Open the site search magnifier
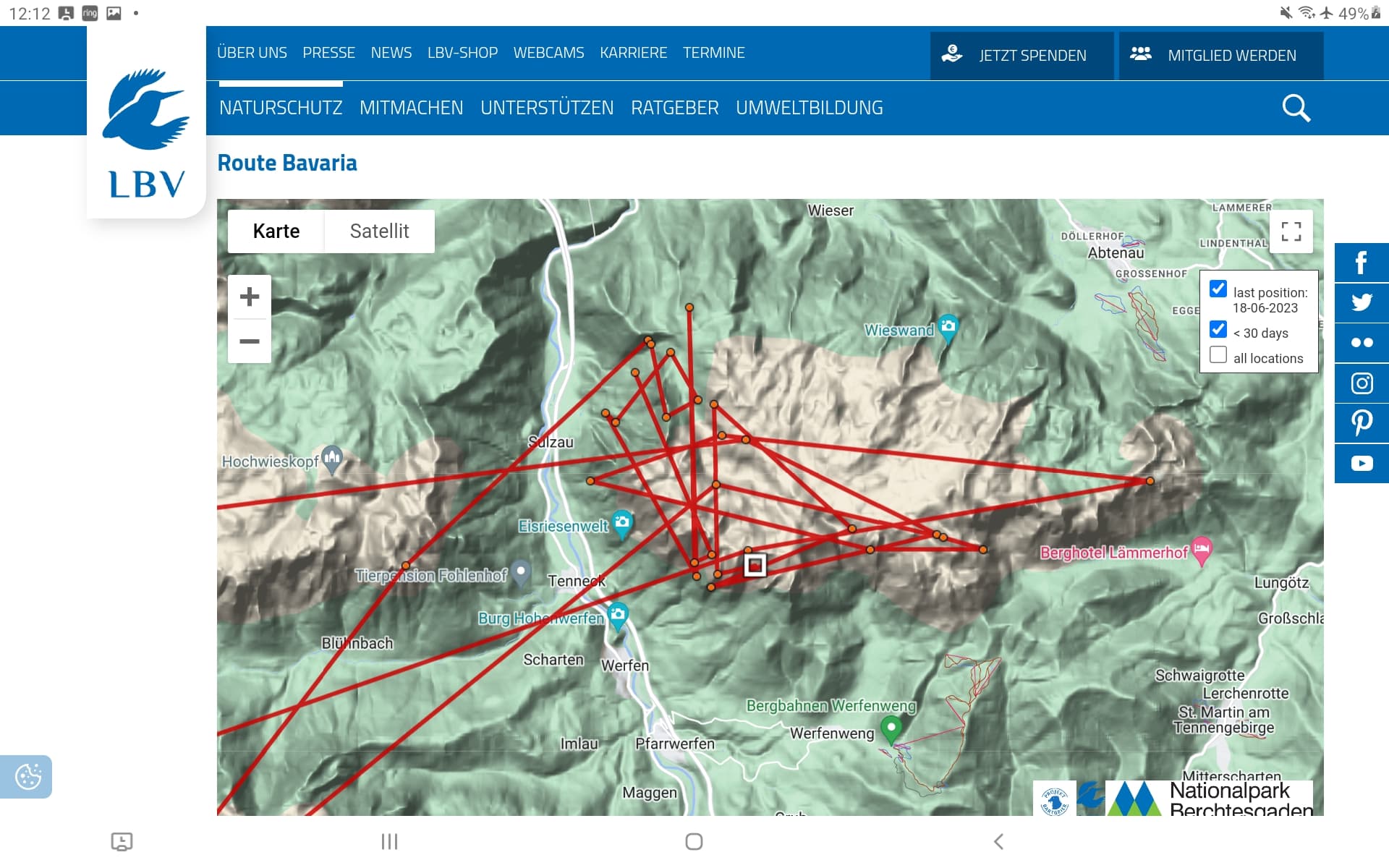 tap(1296, 109)
